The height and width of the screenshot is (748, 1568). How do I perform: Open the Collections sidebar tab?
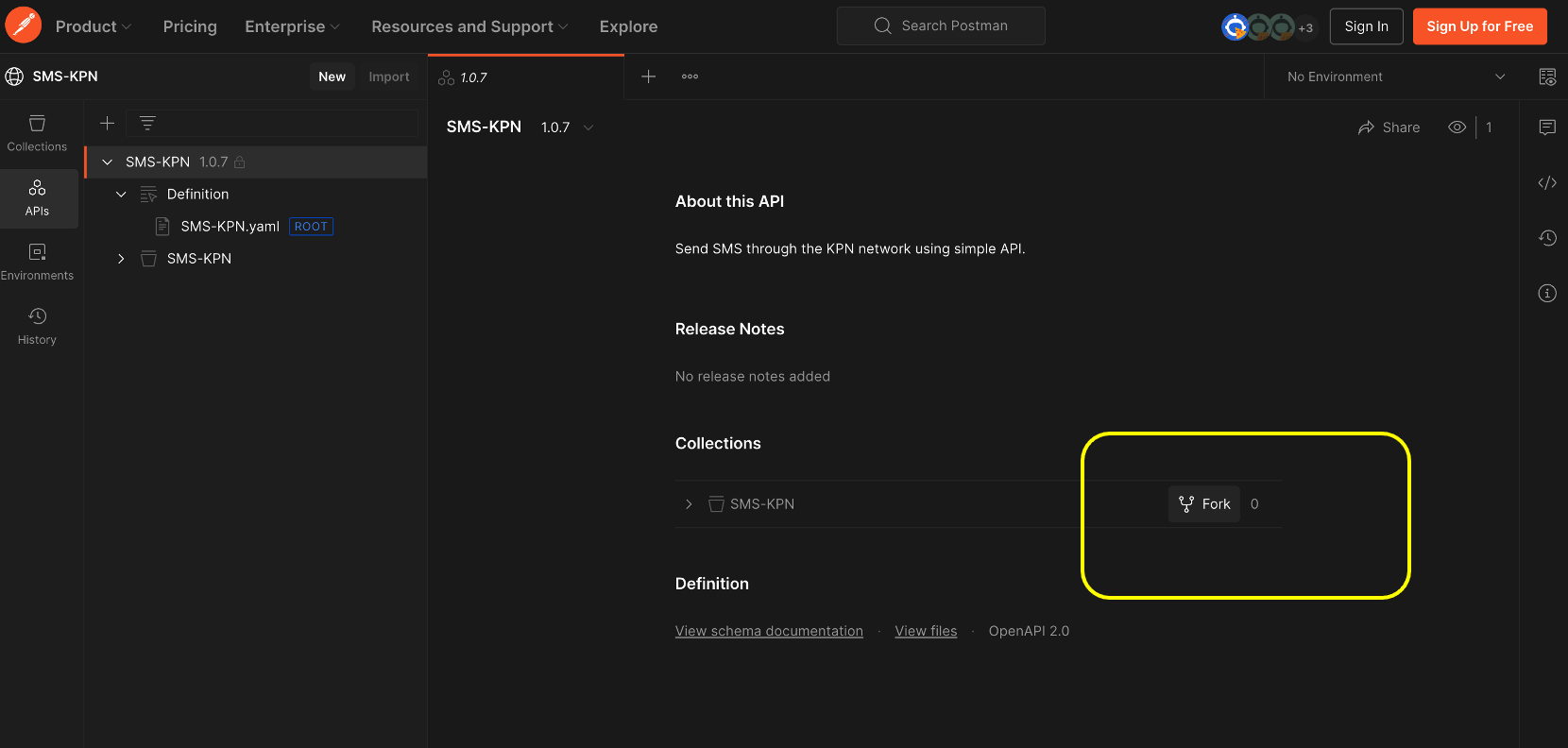coord(37,134)
